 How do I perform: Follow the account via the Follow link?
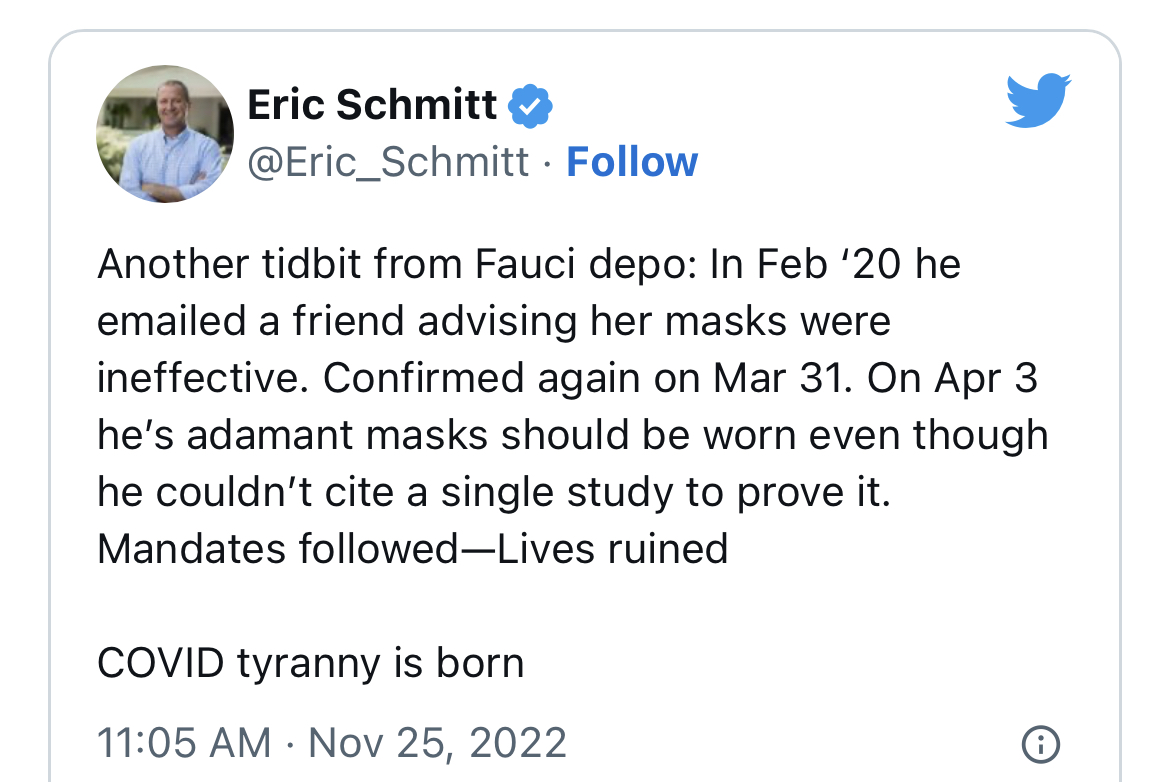pyautogui.click(x=632, y=162)
